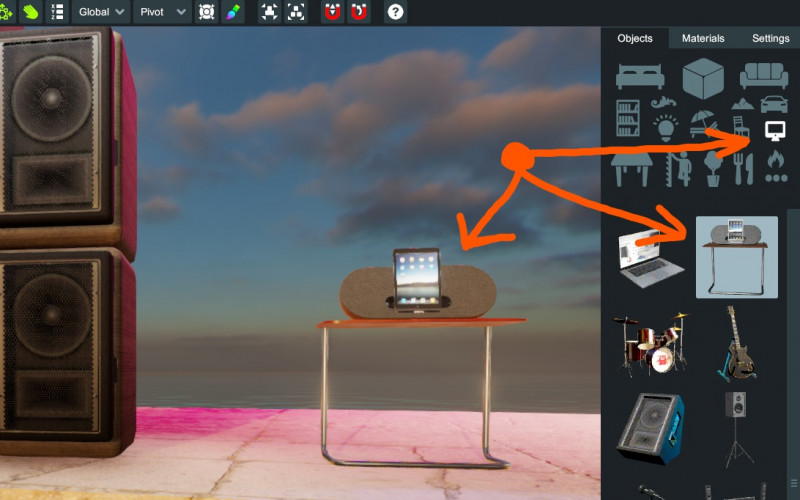Select the ornament decor category icon
This screenshot has height=500, width=800.
pyautogui.click(x=663, y=102)
